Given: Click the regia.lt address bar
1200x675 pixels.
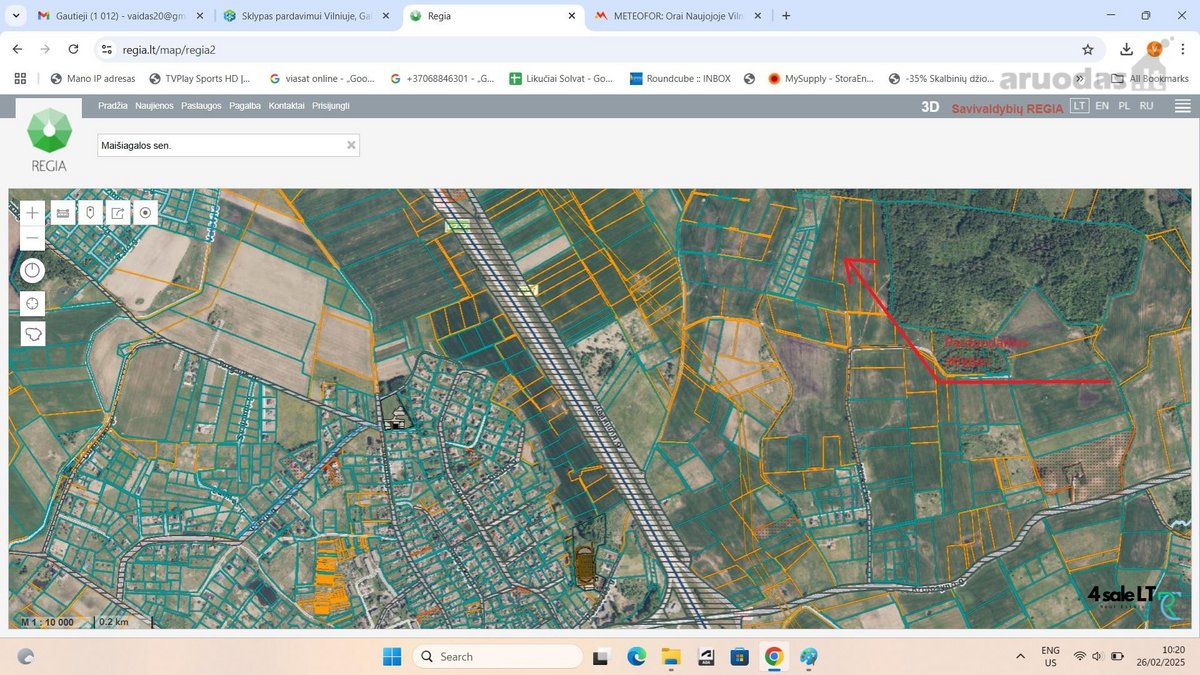Looking at the screenshot, I should pyautogui.click(x=590, y=49).
